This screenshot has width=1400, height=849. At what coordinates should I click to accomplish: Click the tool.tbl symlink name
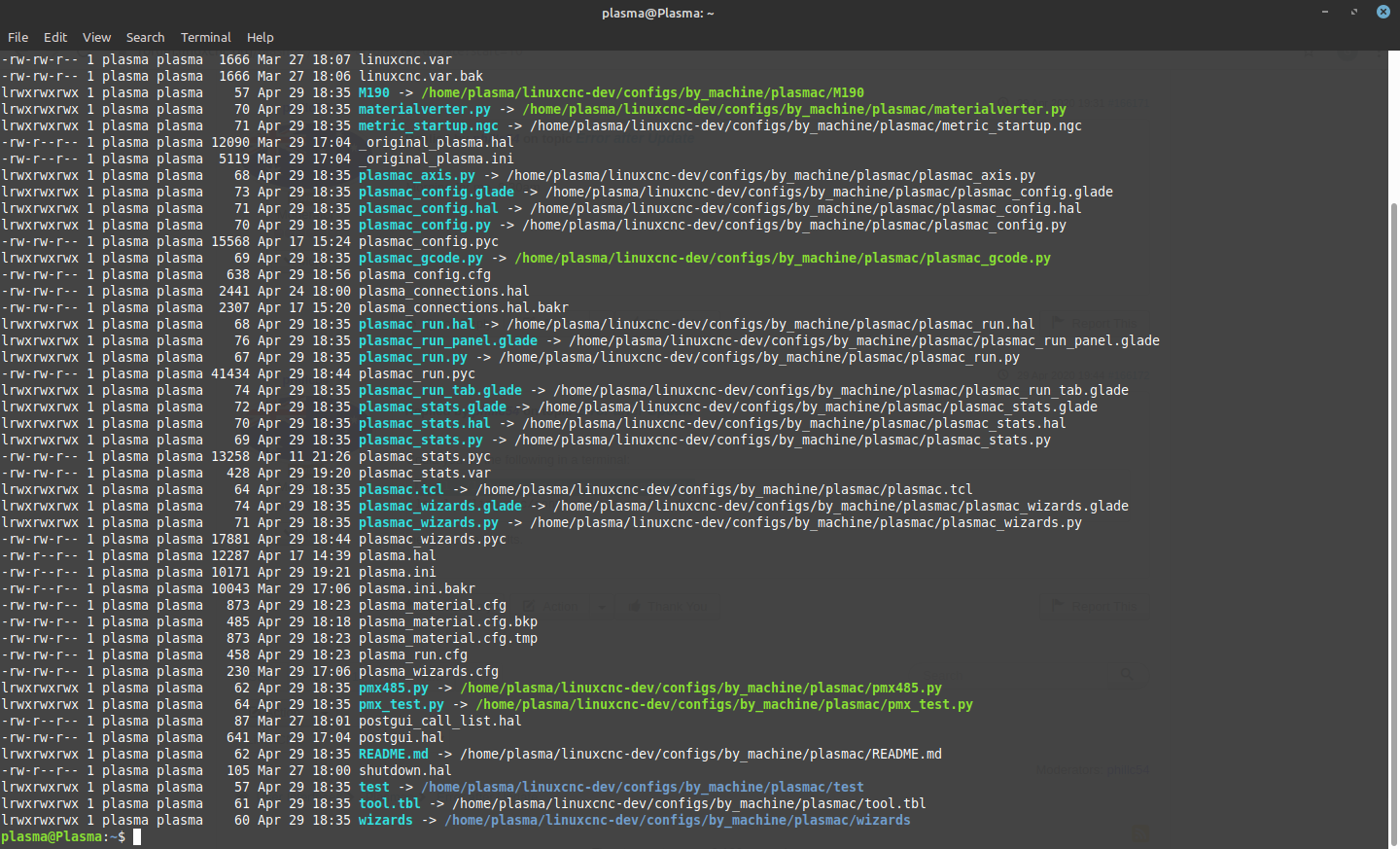click(x=390, y=803)
